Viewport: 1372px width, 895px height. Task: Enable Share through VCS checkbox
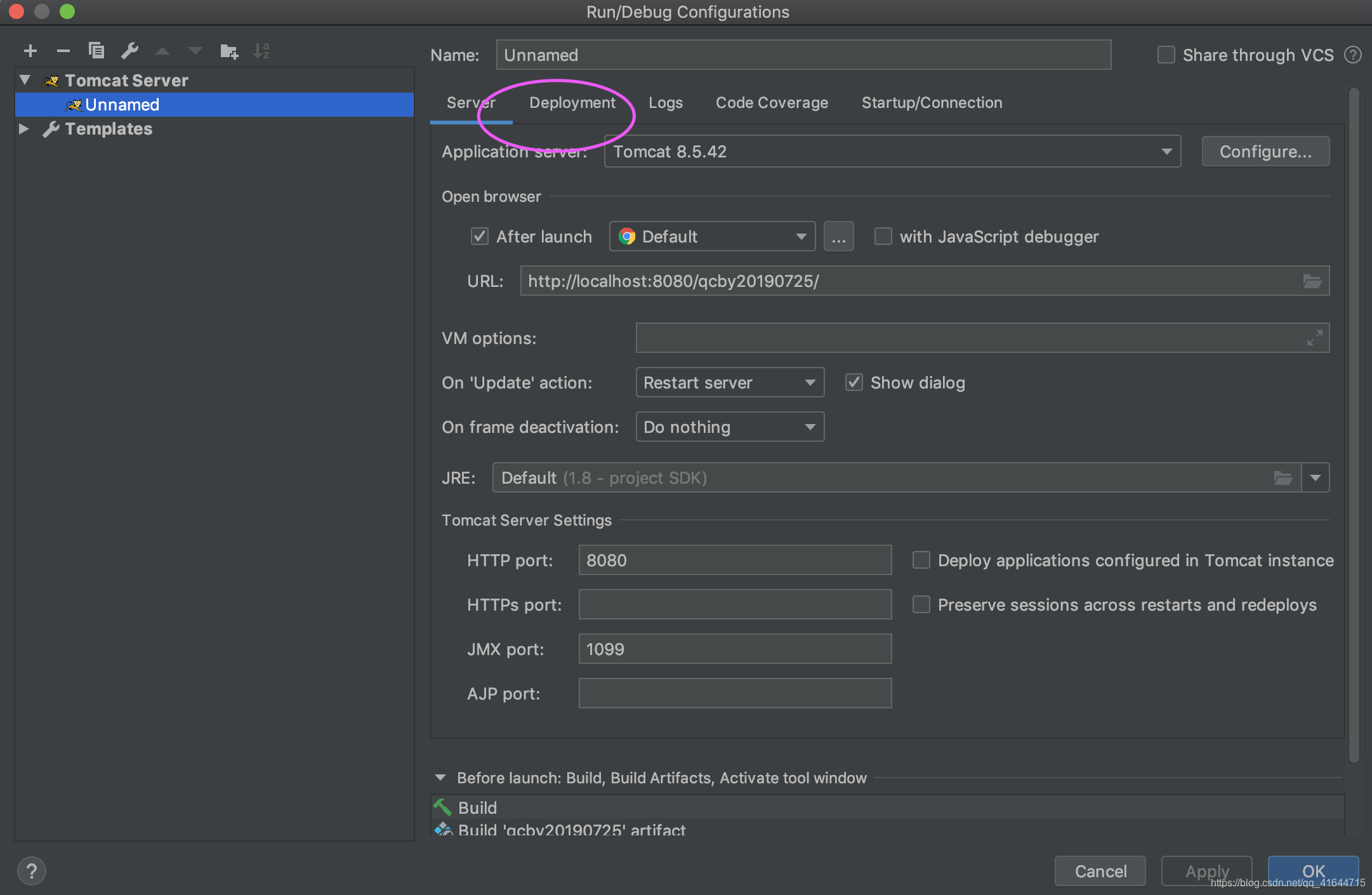click(1166, 55)
